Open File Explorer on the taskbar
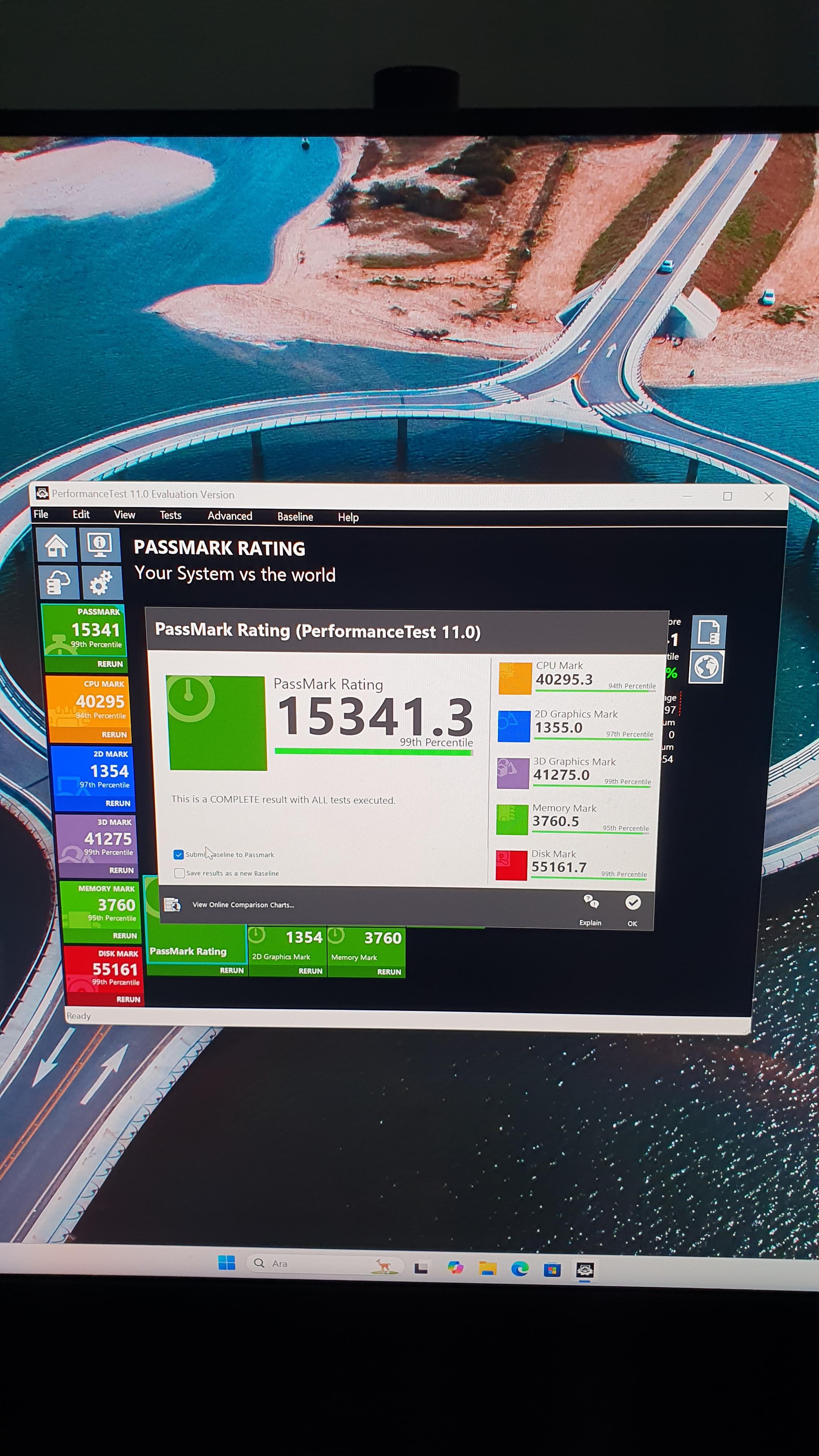Screen dimensions: 819x1456 point(488,1268)
